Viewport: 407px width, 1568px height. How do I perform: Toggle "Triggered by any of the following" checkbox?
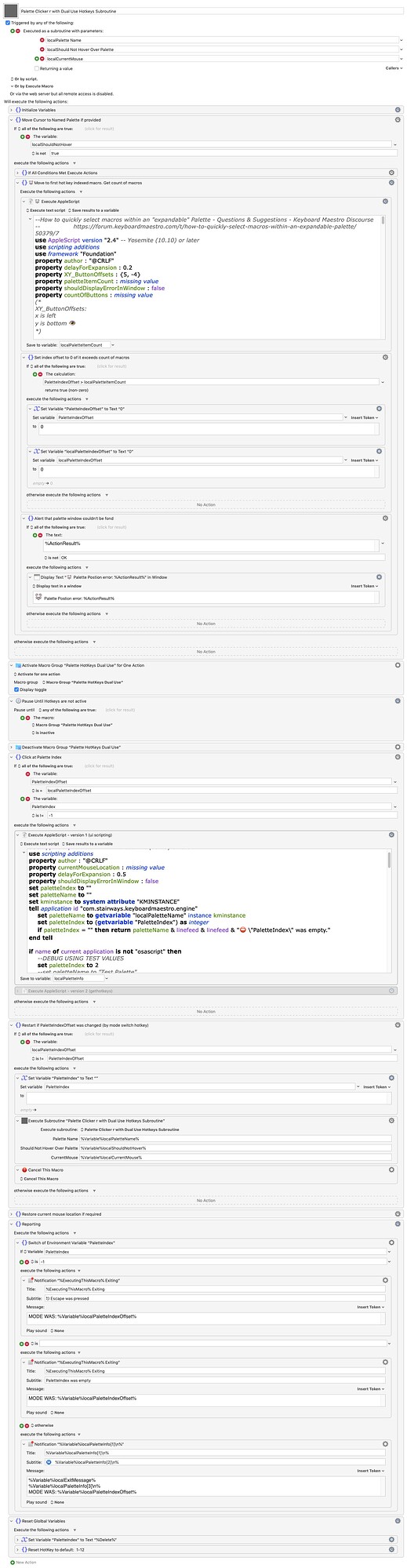click(7, 23)
